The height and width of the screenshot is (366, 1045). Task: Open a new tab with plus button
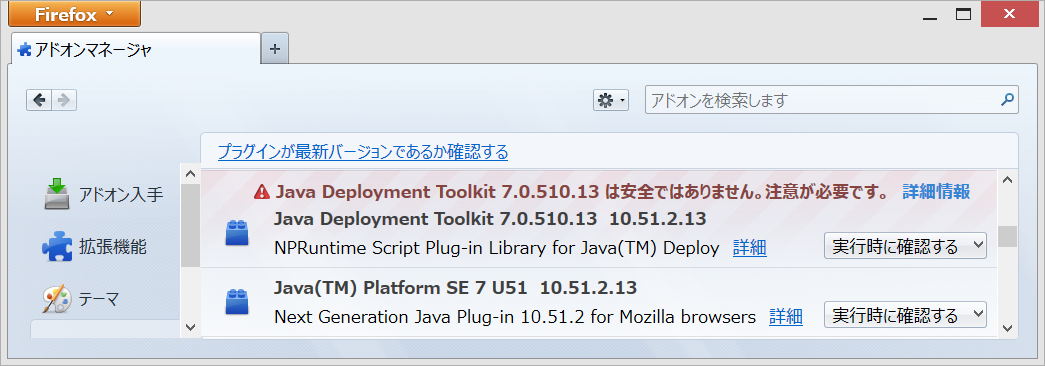click(x=275, y=49)
